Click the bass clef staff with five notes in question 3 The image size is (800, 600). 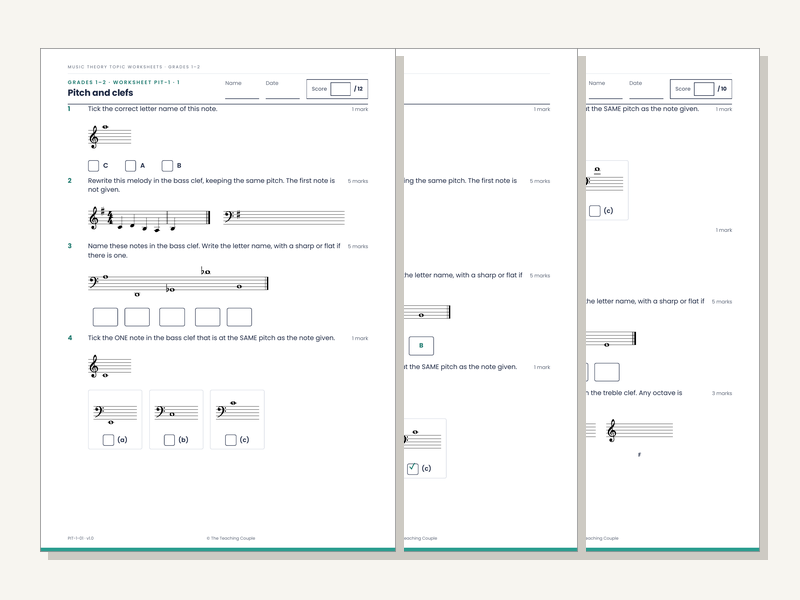click(178, 282)
